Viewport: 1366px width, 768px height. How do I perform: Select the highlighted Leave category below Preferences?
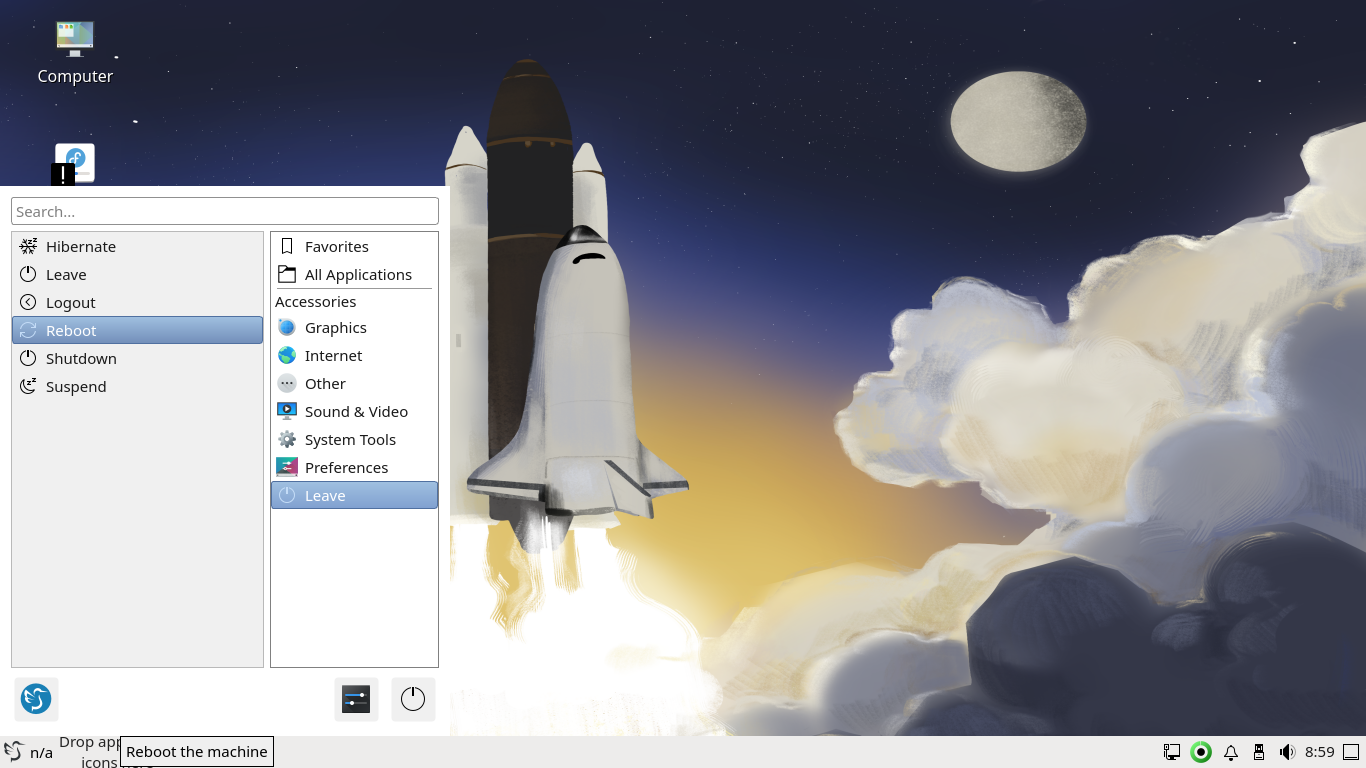tap(354, 495)
